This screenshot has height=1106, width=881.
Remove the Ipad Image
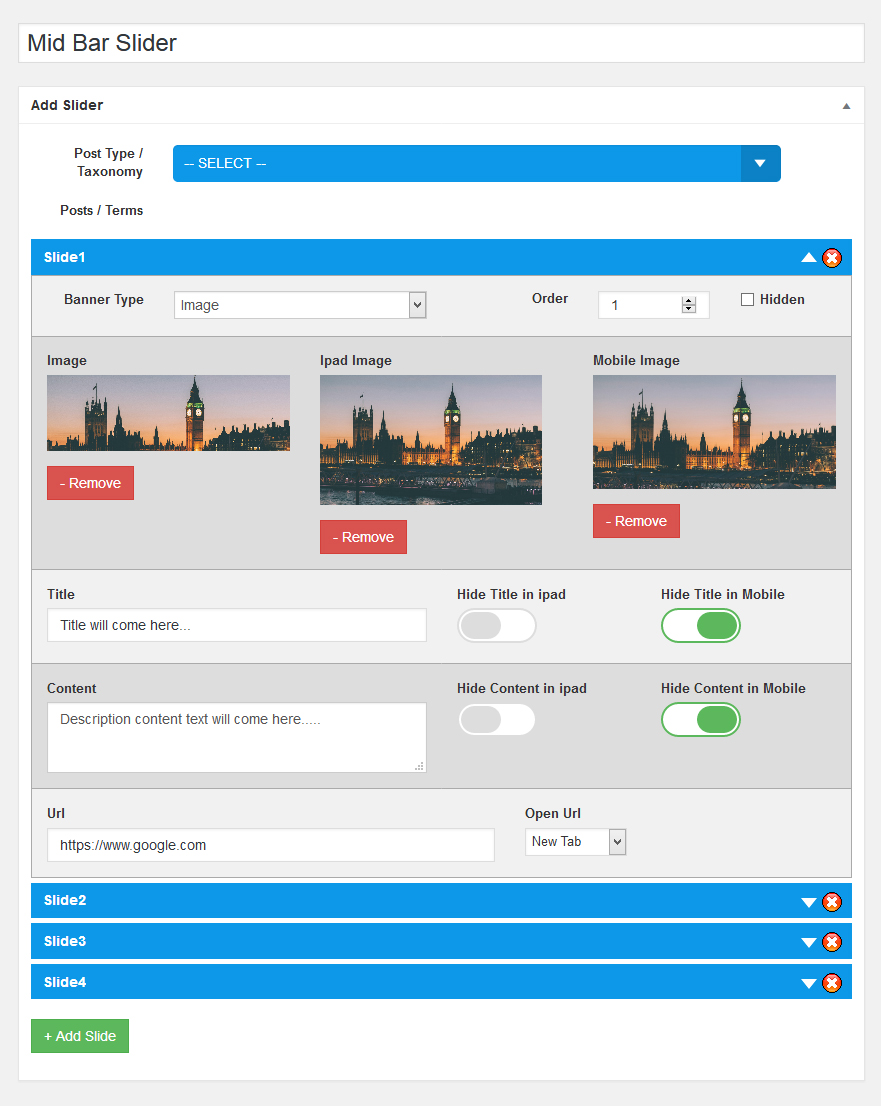(x=363, y=537)
